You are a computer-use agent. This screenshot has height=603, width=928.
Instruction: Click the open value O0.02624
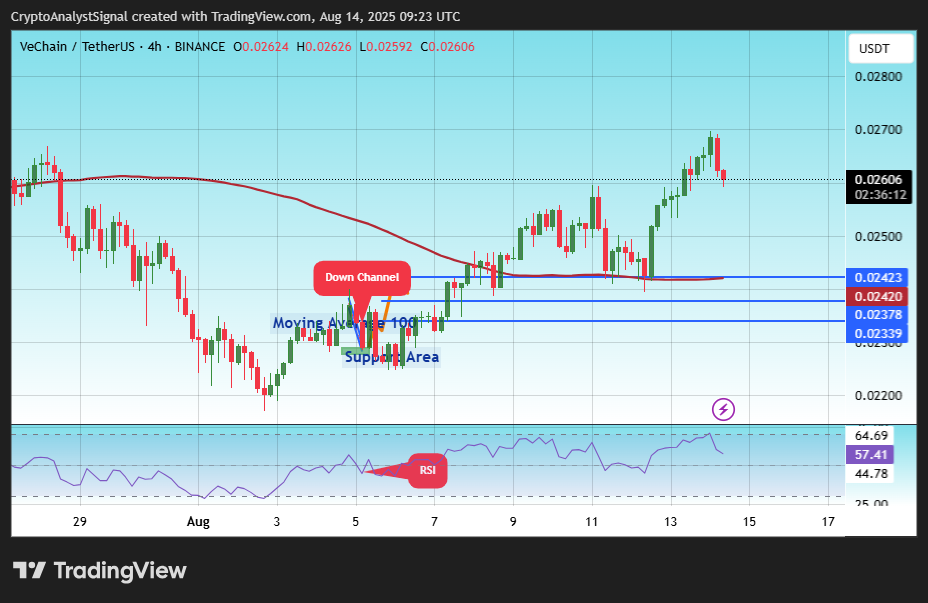[x=261, y=47]
